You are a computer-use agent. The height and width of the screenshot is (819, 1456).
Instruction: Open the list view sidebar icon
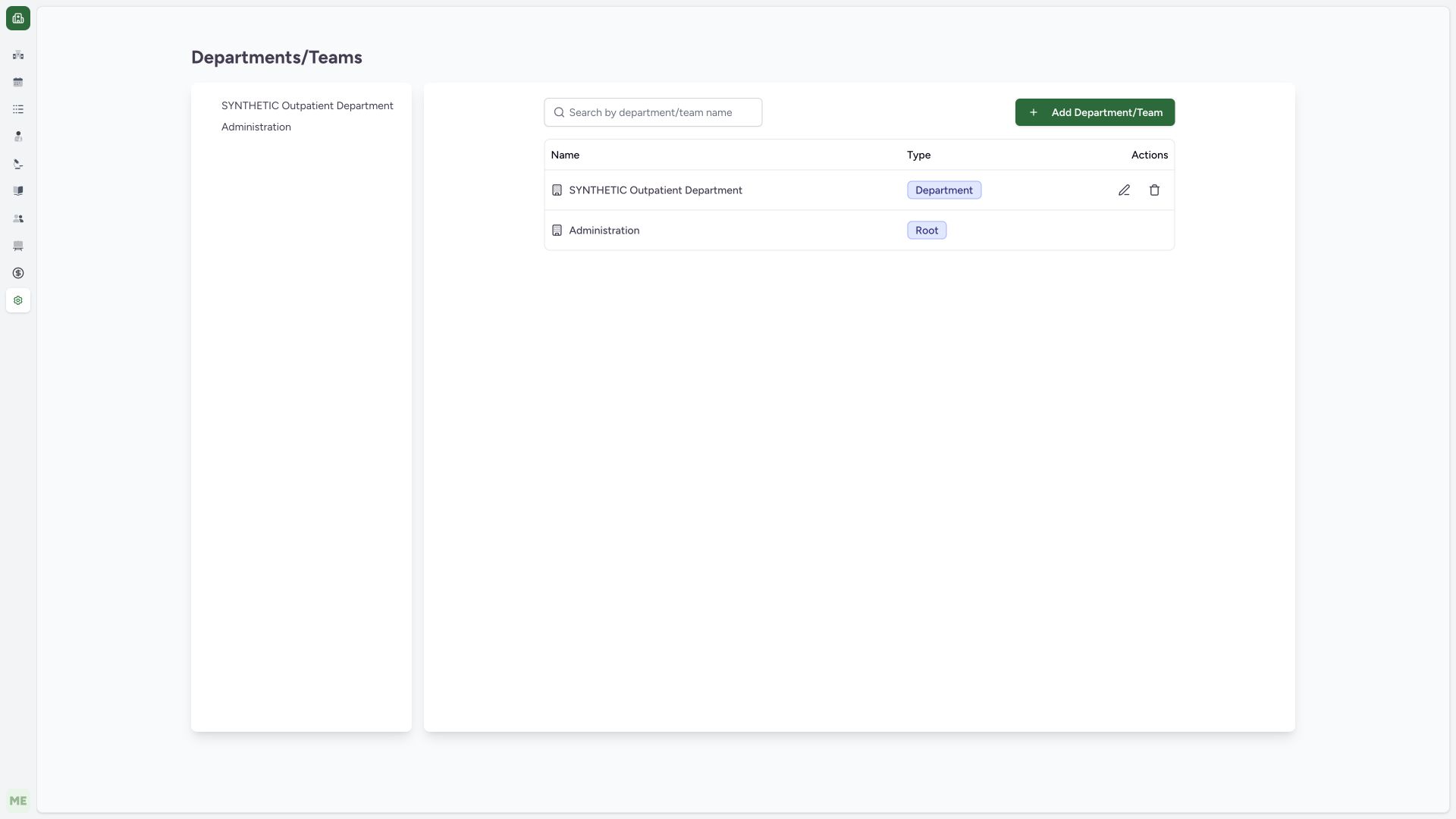[x=18, y=109]
